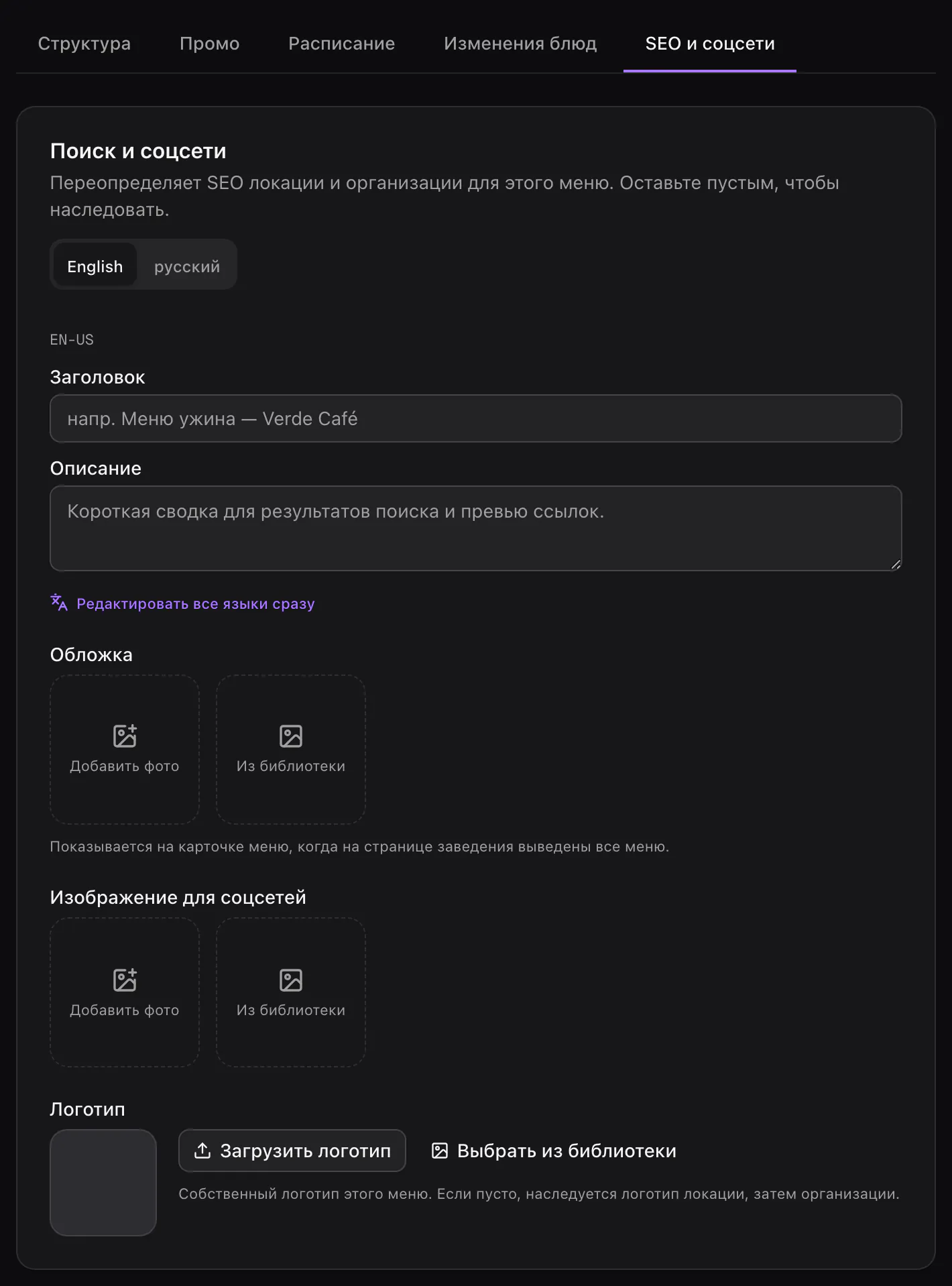Open the Структура tab
The width and height of the screenshot is (952, 1286).
(84, 44)
